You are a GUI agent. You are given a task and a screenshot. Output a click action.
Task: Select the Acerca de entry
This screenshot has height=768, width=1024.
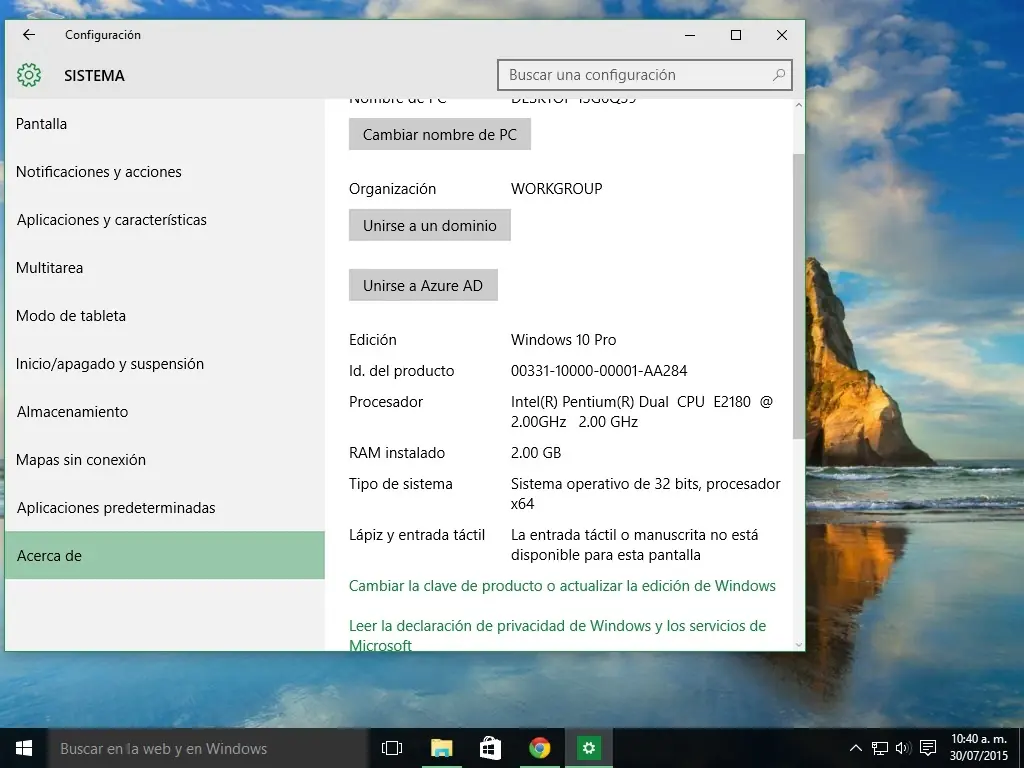click(x=165, y=555)
